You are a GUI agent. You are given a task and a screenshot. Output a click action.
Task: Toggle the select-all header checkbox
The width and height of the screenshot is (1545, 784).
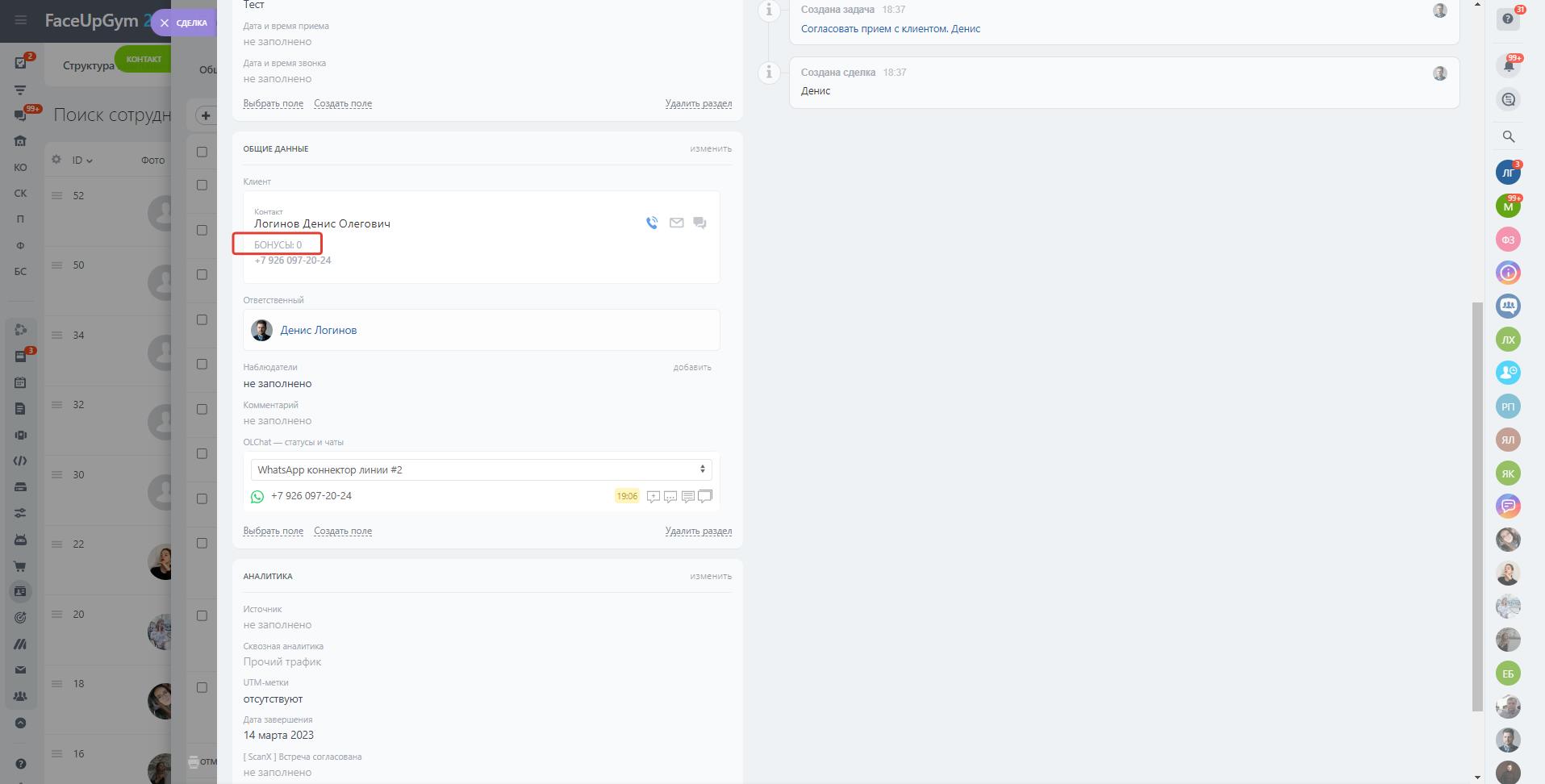tap(202, 152)
